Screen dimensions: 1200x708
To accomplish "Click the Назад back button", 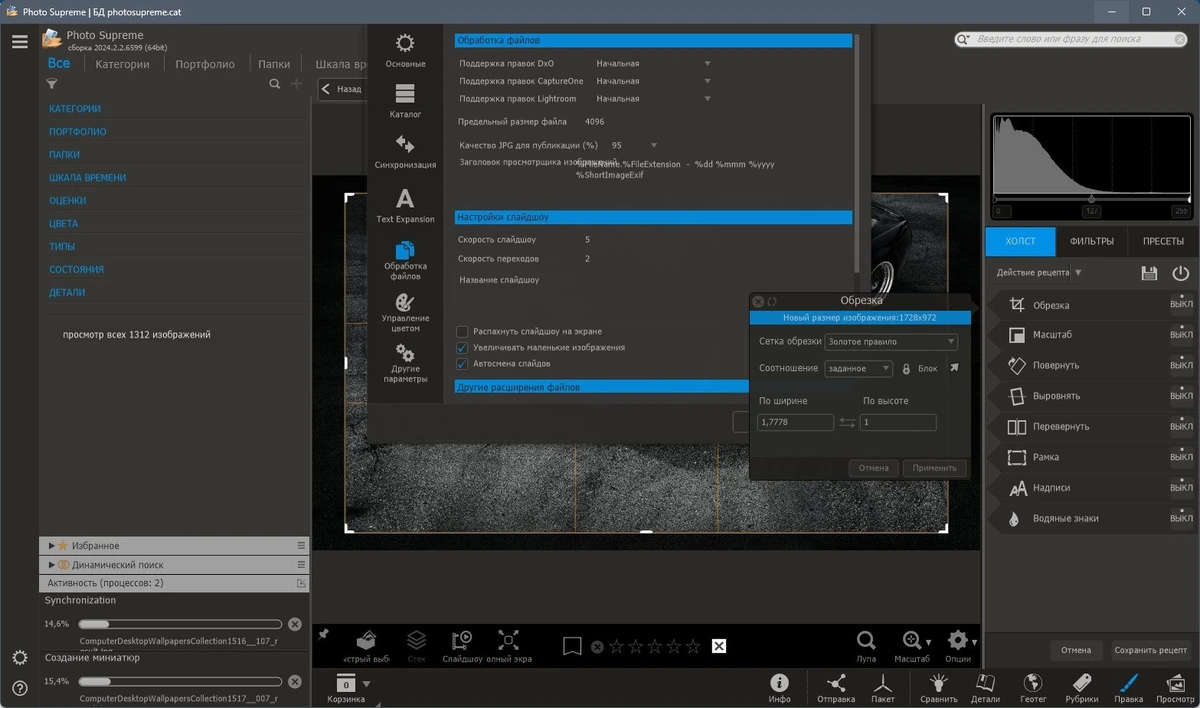I will (x=341, y=89).
